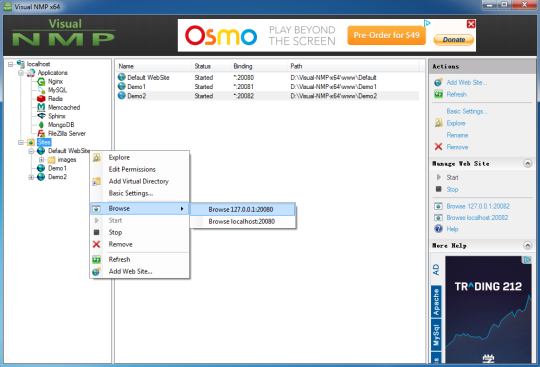540x367 pixels.
Task: Collapse the localhost tree node
Action: [10, 64]
